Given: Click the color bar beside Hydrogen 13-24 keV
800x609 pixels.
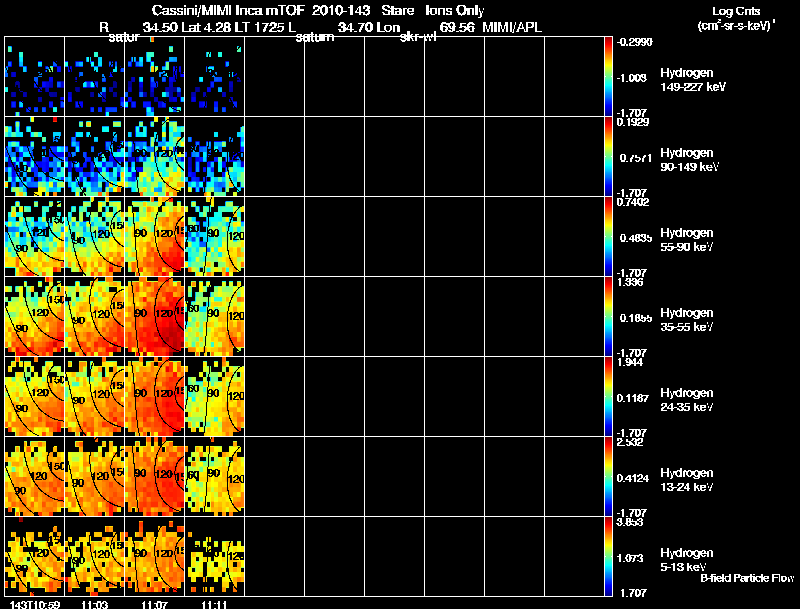Looking at the screenshot, I should [x=608, y=477].
